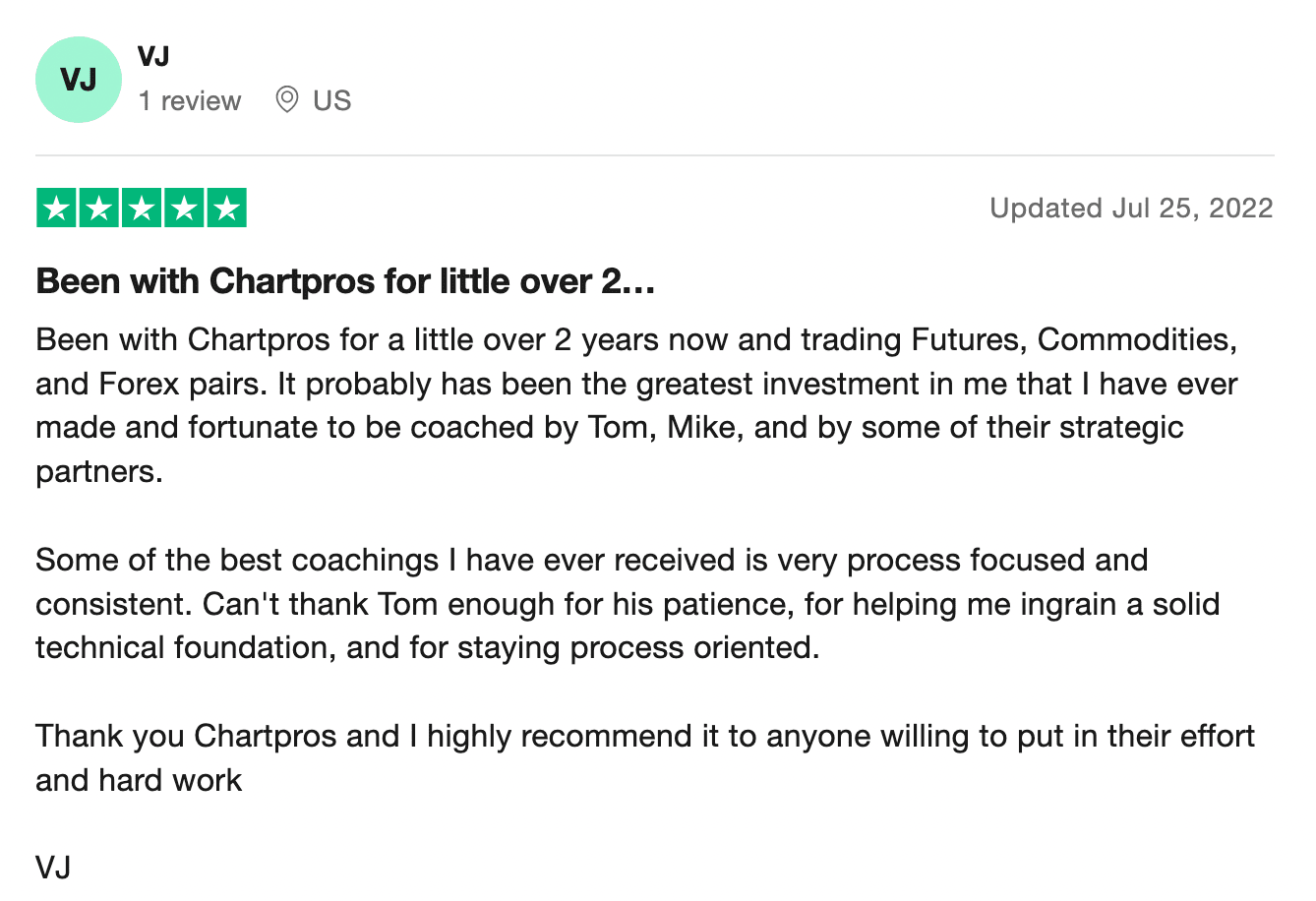Click the US country label
The width and height of the screenshot is (1316, 901).
331,100
